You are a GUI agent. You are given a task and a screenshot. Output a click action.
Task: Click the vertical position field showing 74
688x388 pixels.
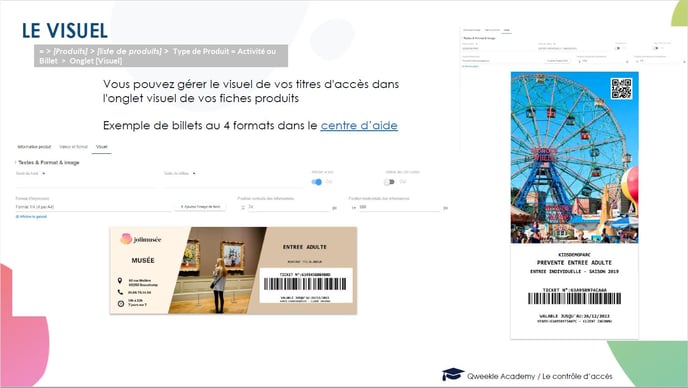(289, 207)
